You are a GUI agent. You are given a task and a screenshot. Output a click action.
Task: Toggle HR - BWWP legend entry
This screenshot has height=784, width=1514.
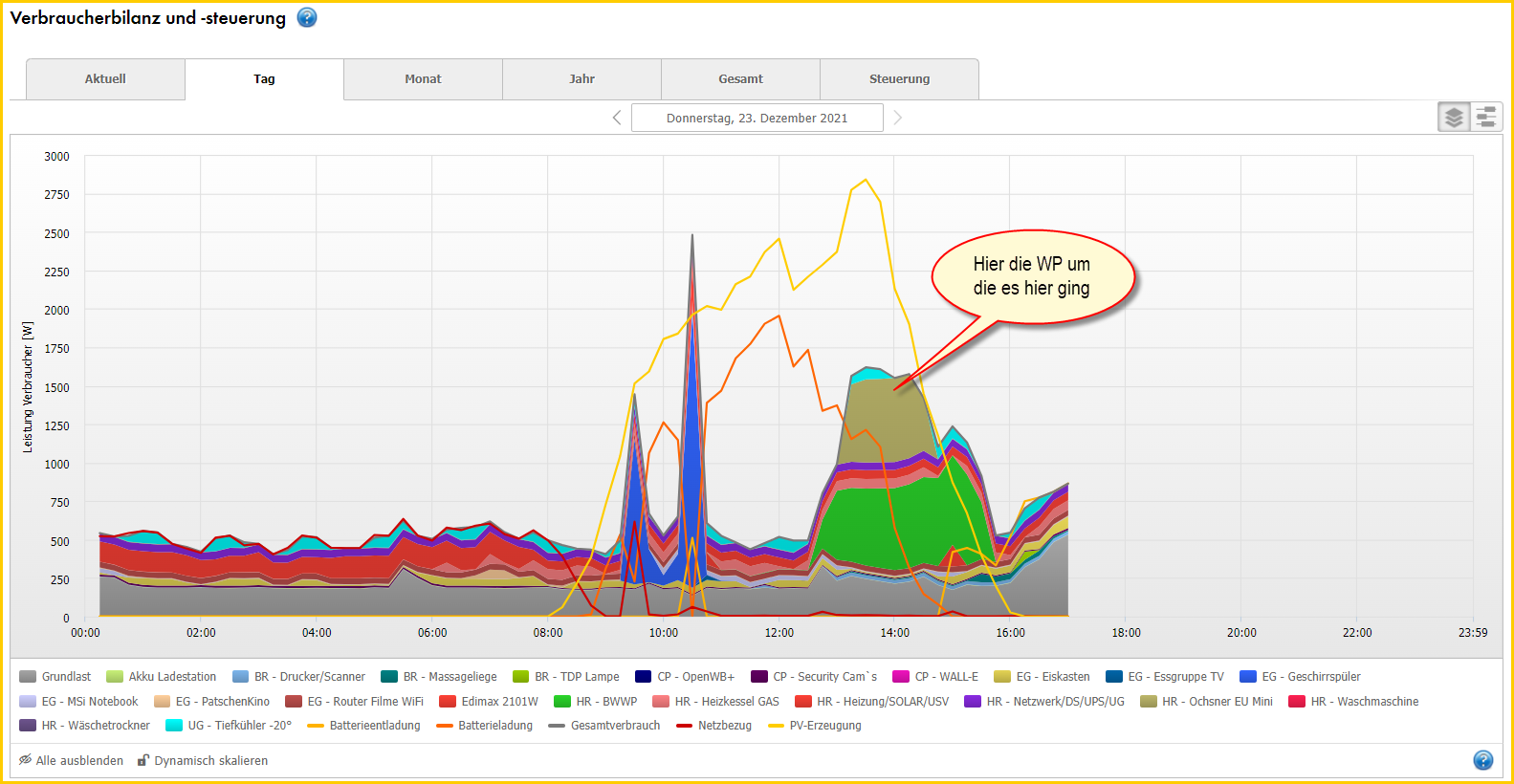596,702
